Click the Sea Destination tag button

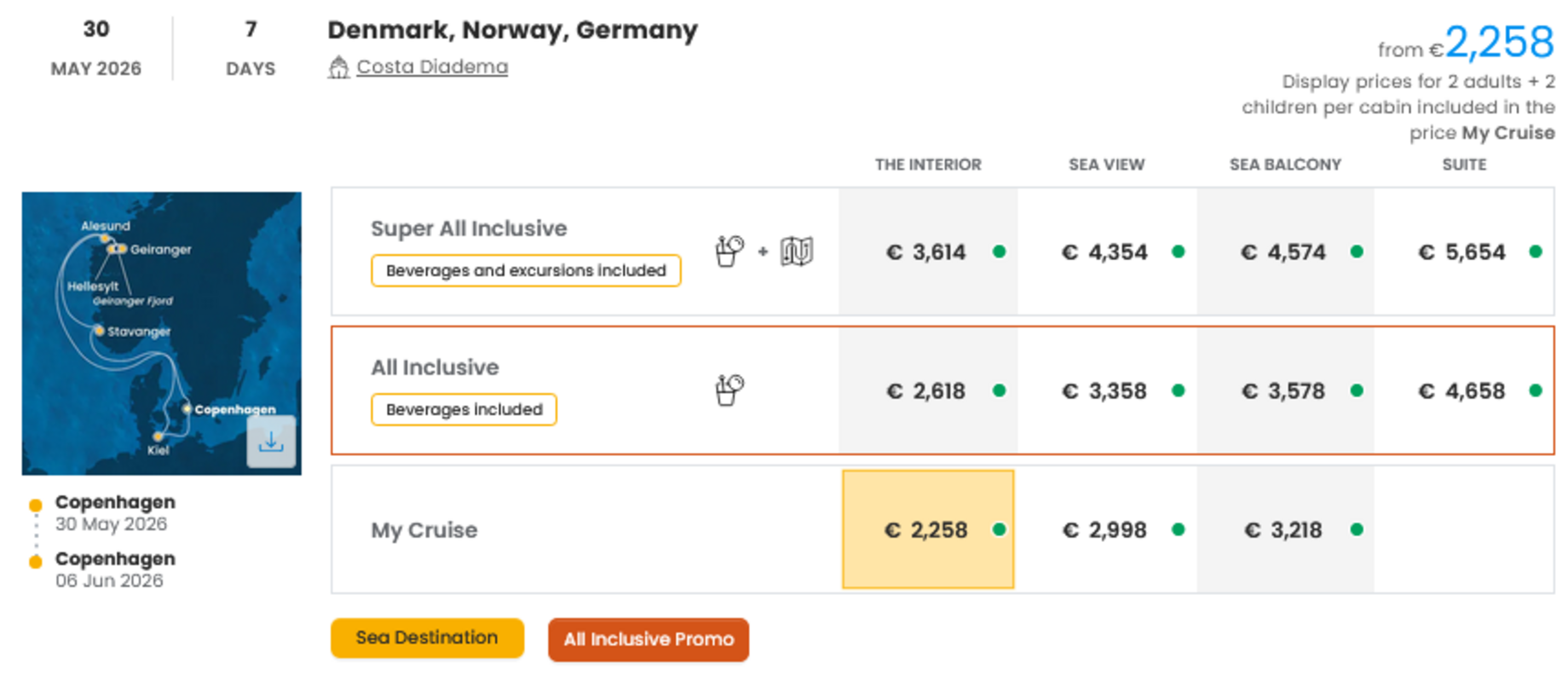pos(427,638)
